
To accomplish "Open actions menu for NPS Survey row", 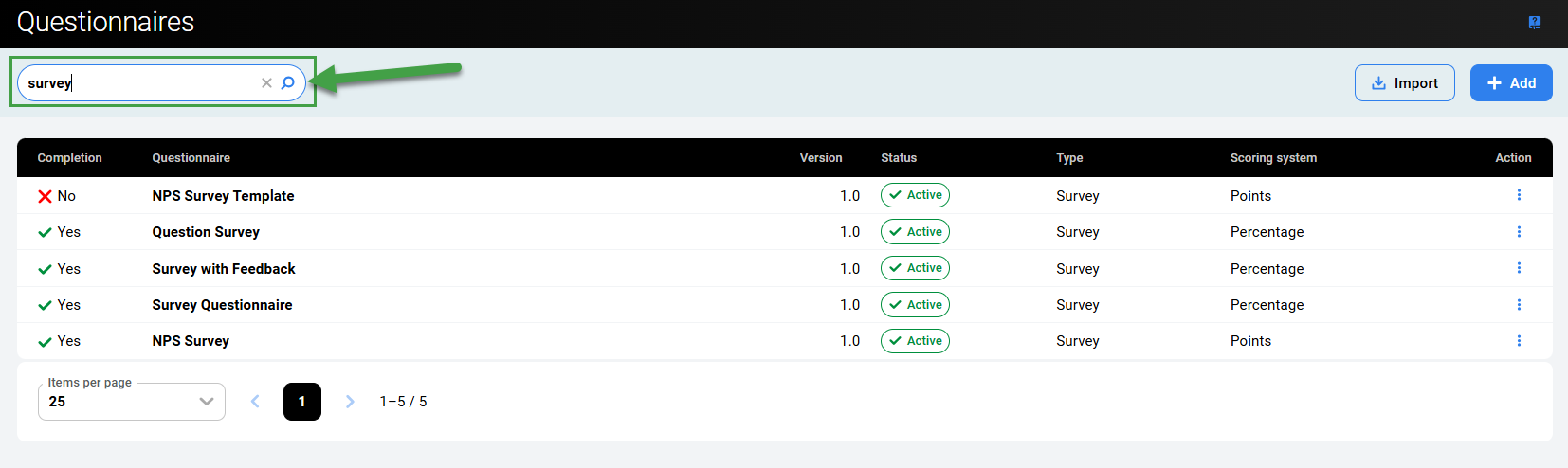I will pos(1519,341).
